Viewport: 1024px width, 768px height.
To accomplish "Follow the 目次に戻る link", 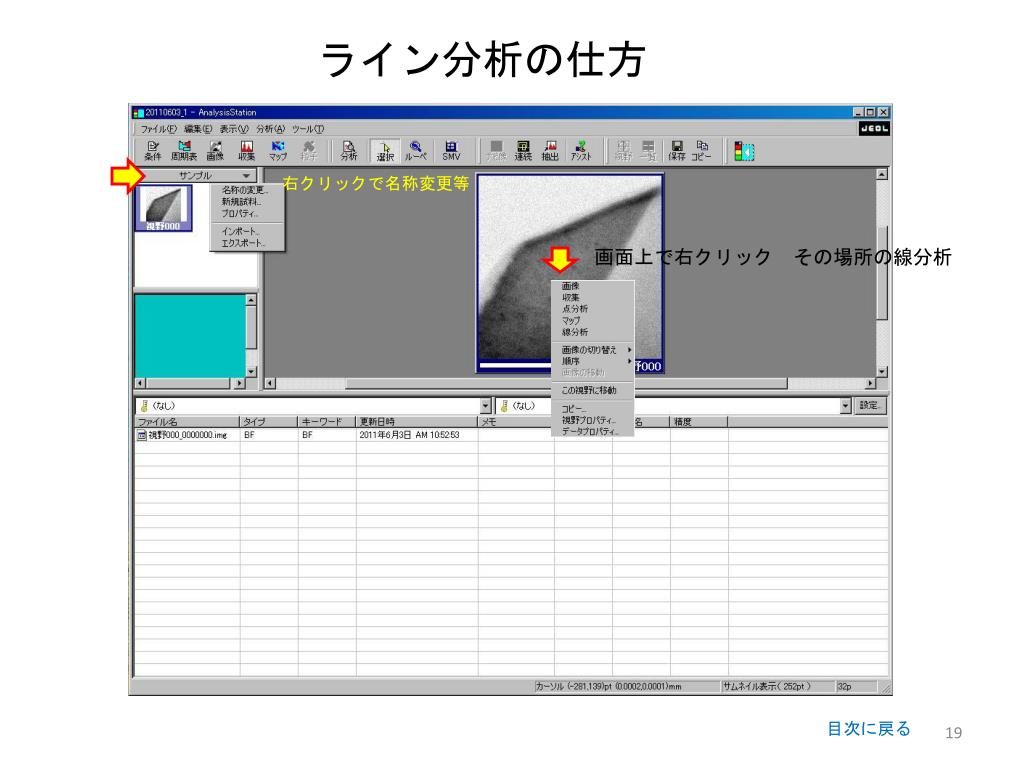I will 869,728.
